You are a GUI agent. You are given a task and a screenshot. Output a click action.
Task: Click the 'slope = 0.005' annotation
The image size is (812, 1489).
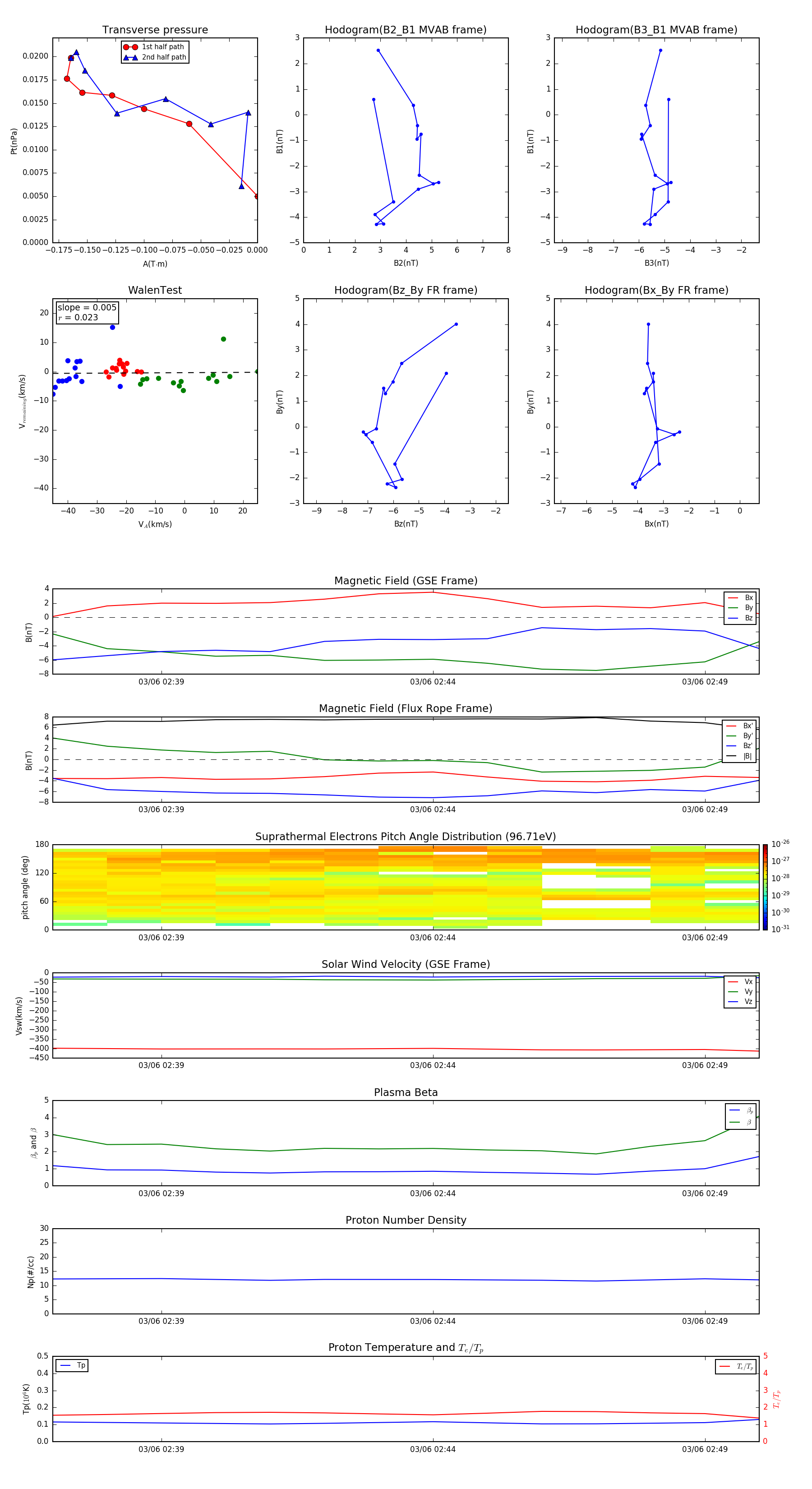point(87,308)
